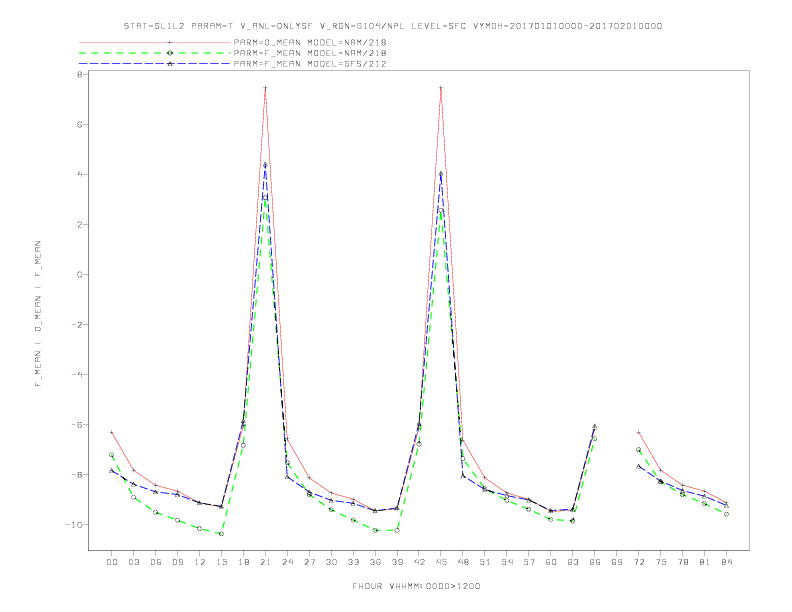Screen dimensions: 792x612
Task: Click y-axis tick label positive 2
Action: 79,224
